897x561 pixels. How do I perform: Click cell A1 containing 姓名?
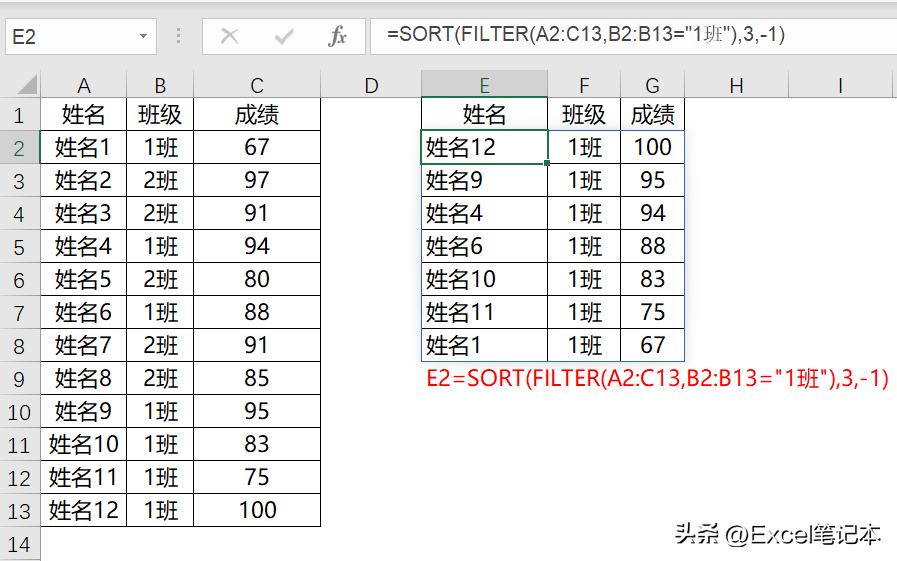click(84, 114)
